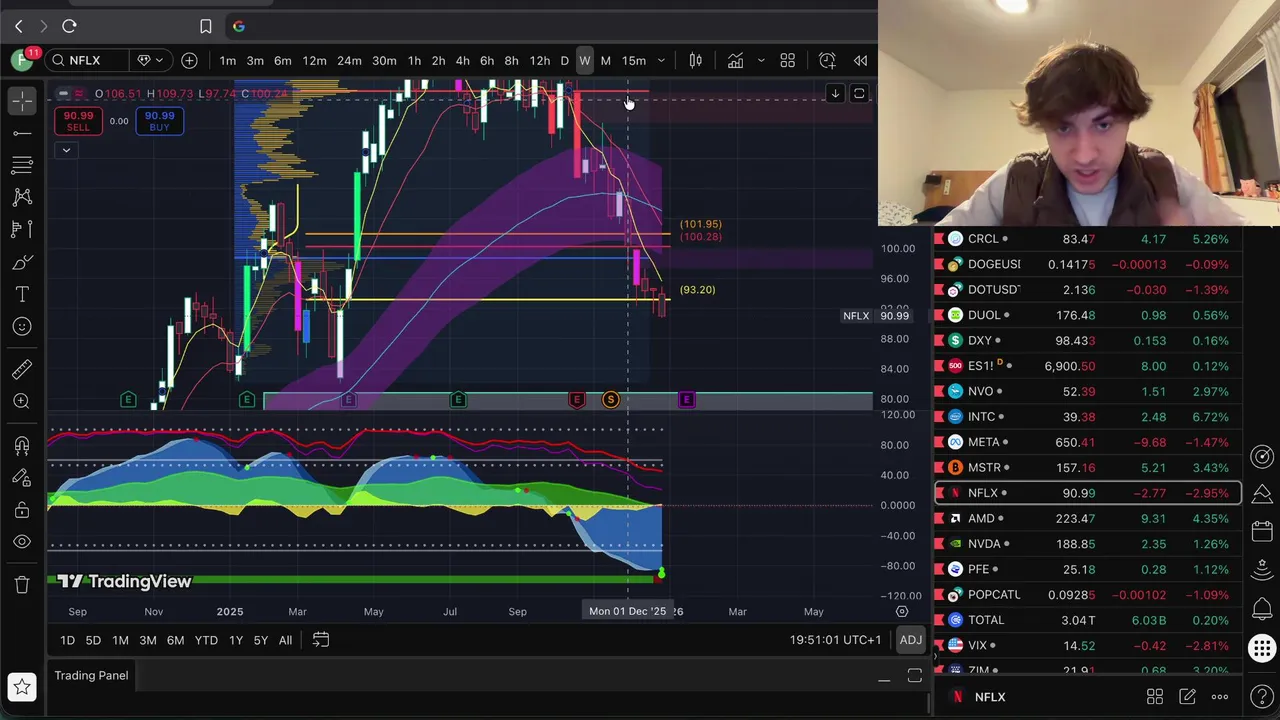Toggle stay in drawing mode
Viewport: 1280px width, 720px height.
(x=22, y=478)
